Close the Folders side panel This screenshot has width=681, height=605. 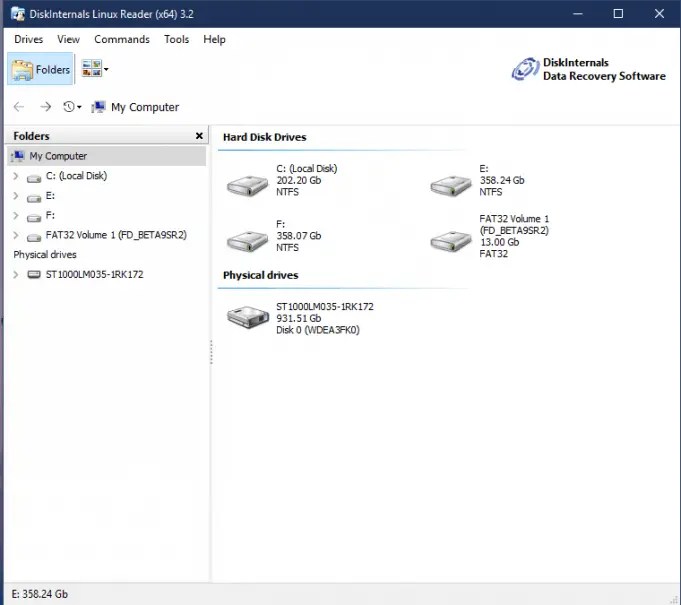[199, 136]
